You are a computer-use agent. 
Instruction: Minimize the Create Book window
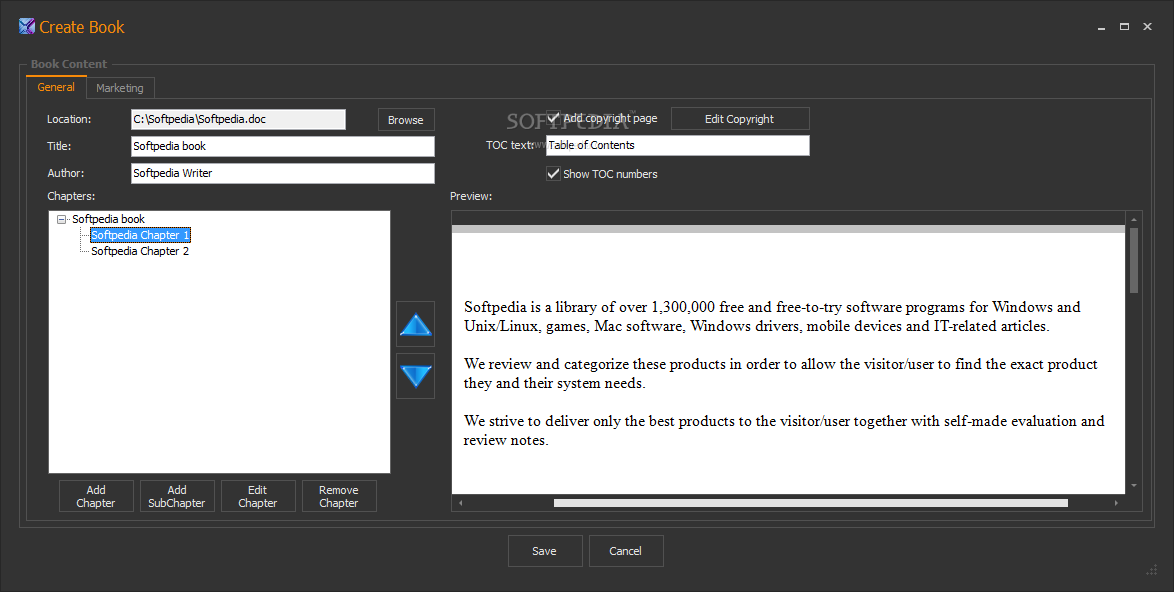click(1101, 27)
